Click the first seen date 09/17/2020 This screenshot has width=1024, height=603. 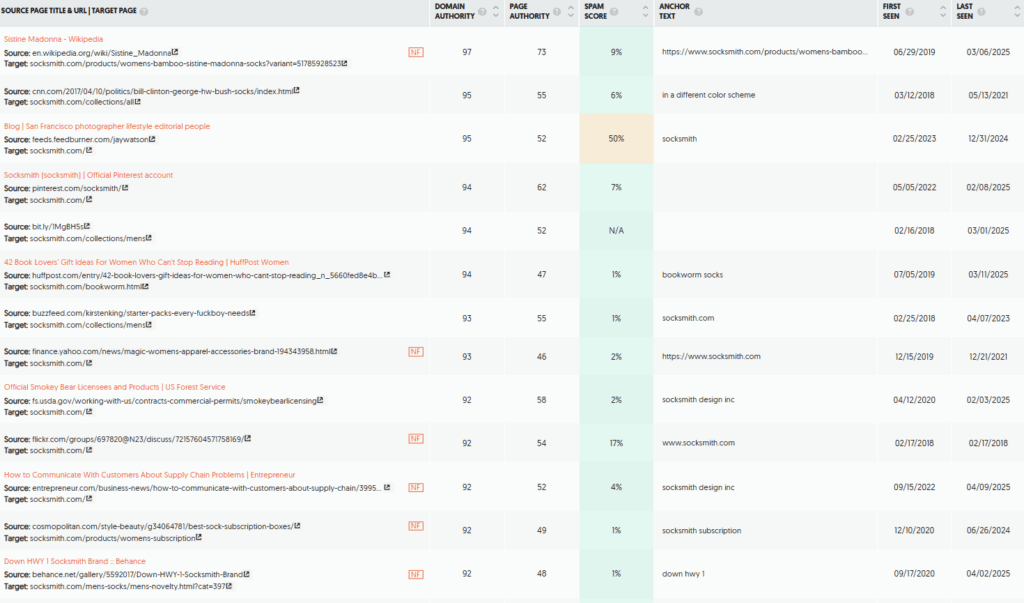(914, 574)
